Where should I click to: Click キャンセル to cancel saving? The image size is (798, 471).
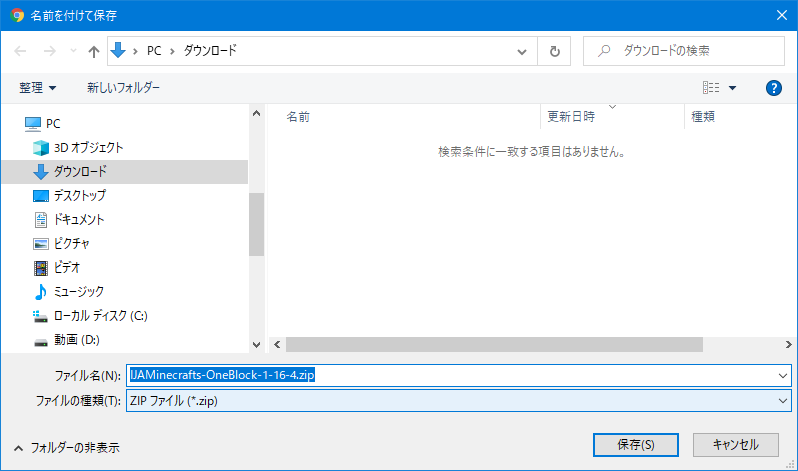point(736,445)
